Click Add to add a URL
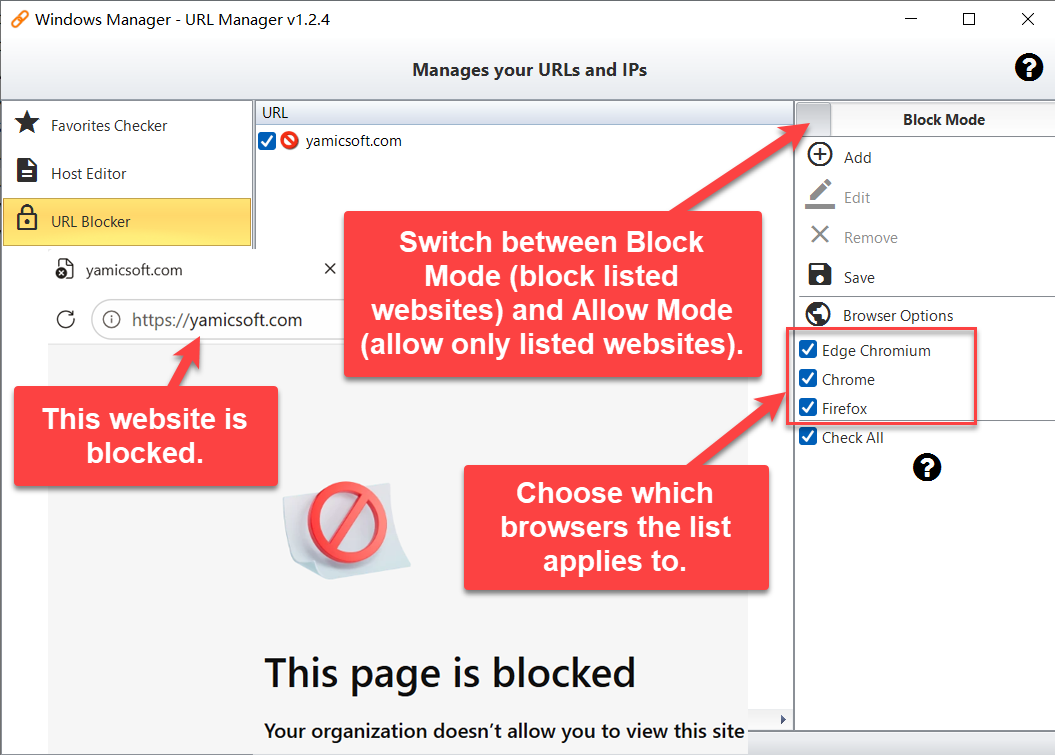Viewport: 1055px width, 755px height. tap(857, 157)
